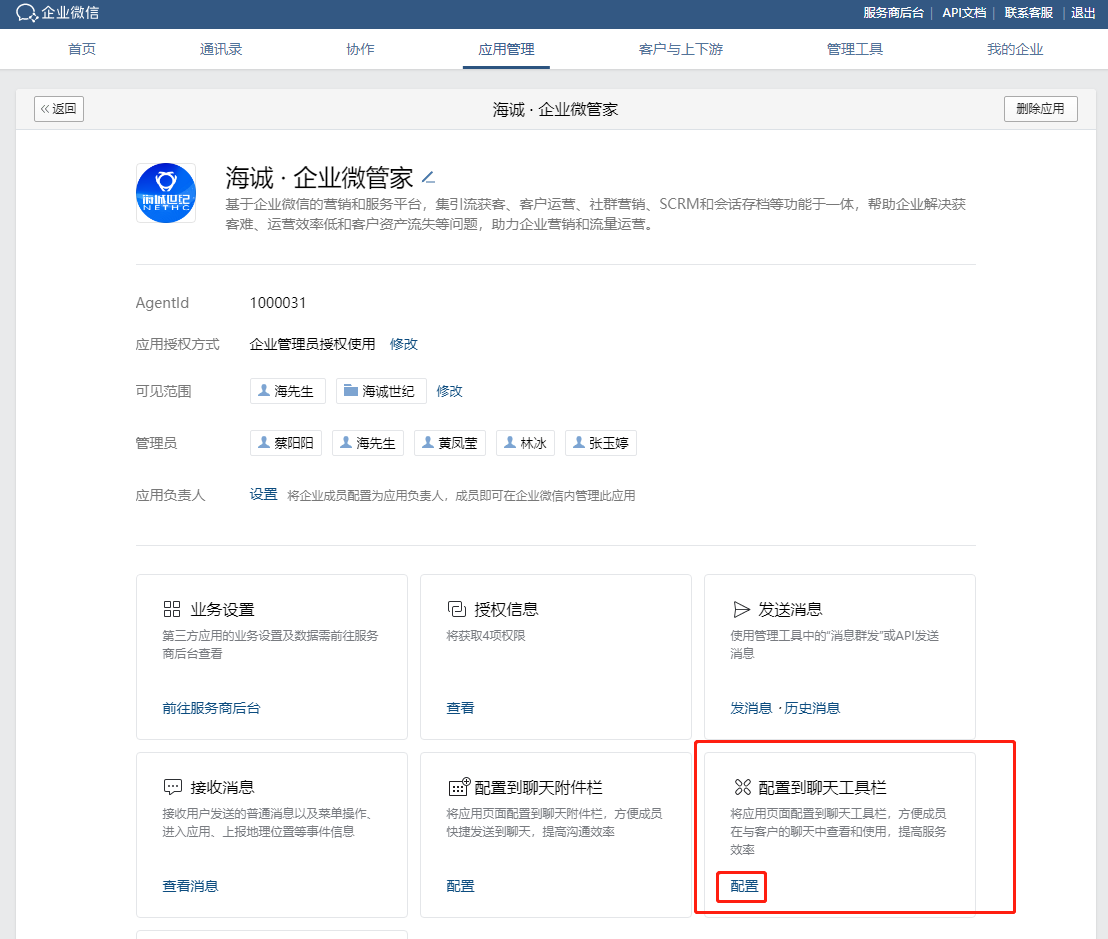1108x939 pixels.
Task: Click the 查看消息 link
Action: click(190, 886)
